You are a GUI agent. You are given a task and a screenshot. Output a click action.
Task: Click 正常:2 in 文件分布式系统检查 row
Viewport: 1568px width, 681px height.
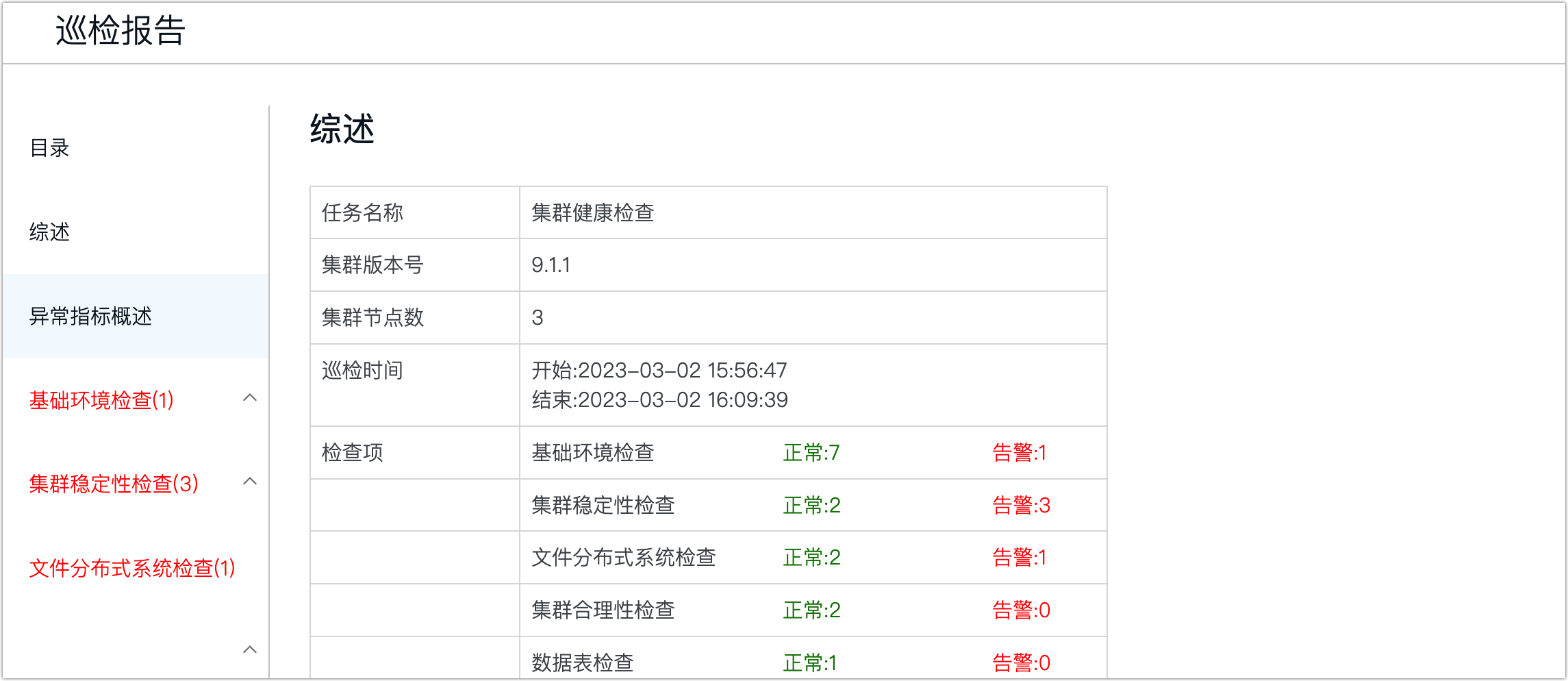(x=811, y=558)
